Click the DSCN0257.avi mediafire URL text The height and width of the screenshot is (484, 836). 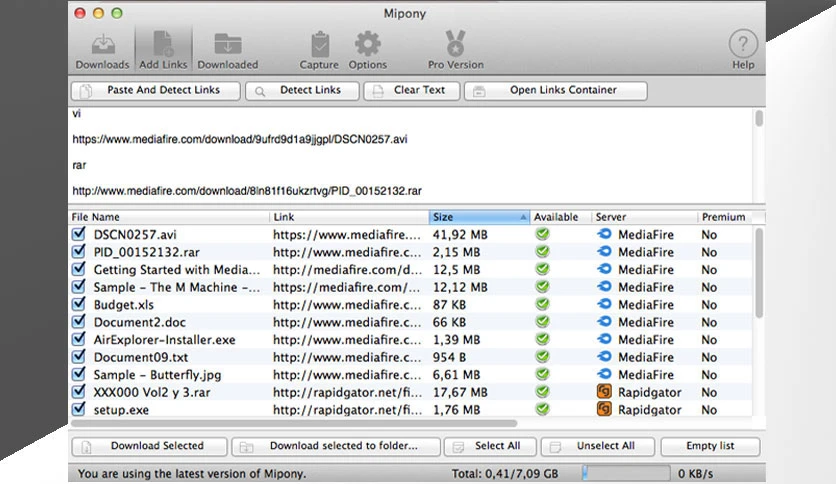coord(240,139)
